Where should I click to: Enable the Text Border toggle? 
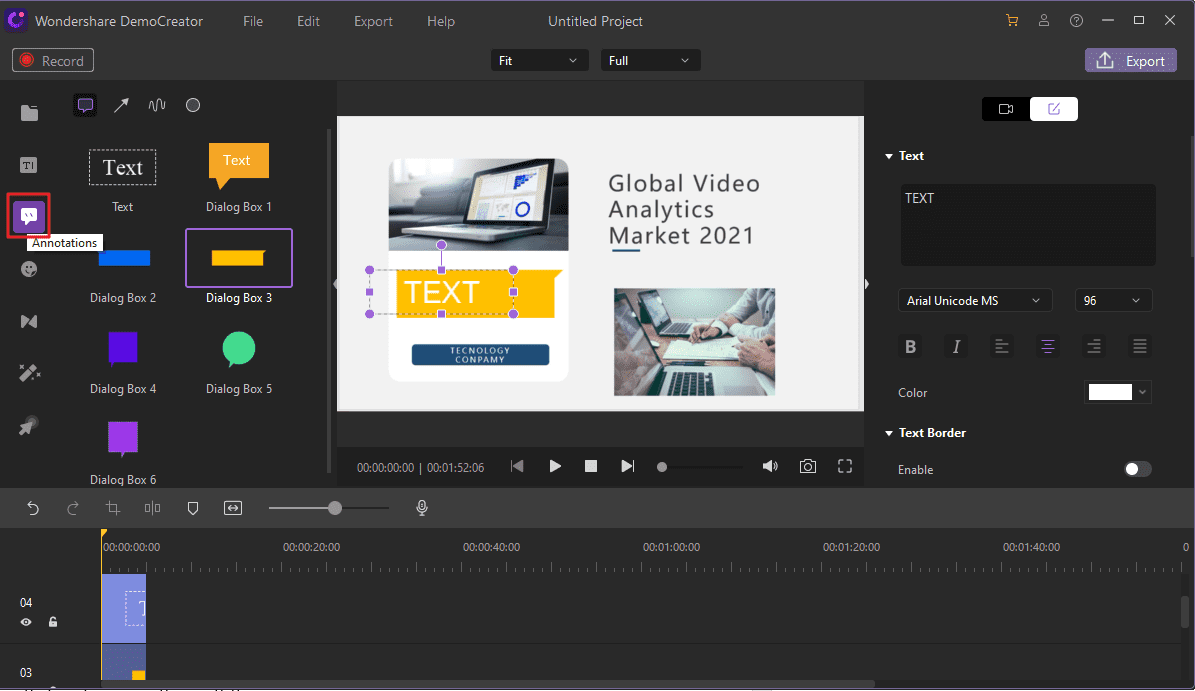tap(1137, 469)
